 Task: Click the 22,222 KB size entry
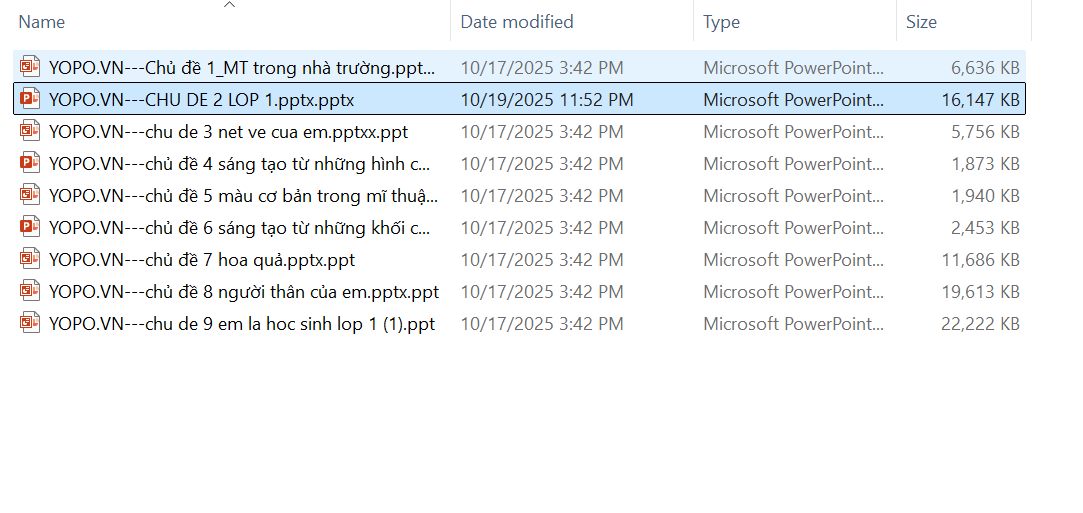tap(980, 324)
